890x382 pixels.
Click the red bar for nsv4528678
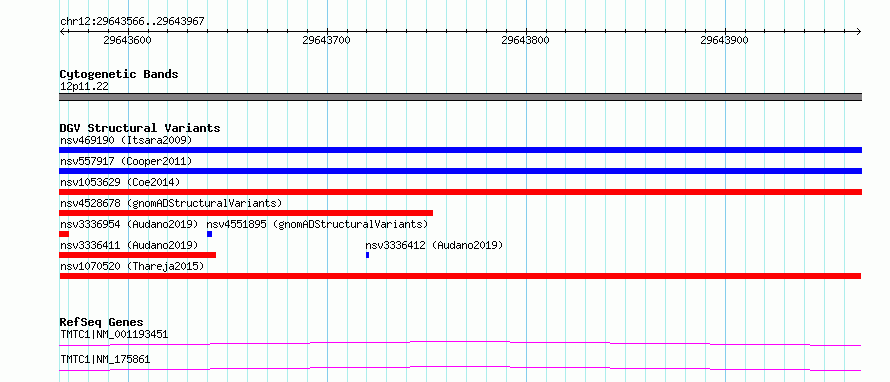point(246,213)
